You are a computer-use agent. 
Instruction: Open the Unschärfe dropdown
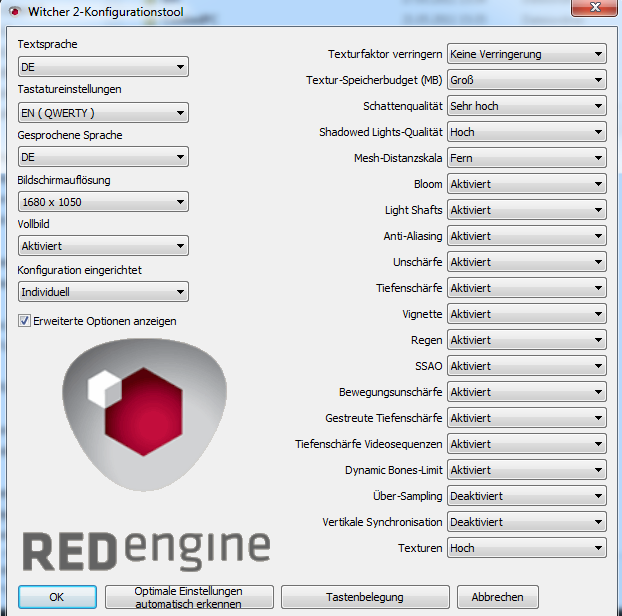[x=527, y=262]
